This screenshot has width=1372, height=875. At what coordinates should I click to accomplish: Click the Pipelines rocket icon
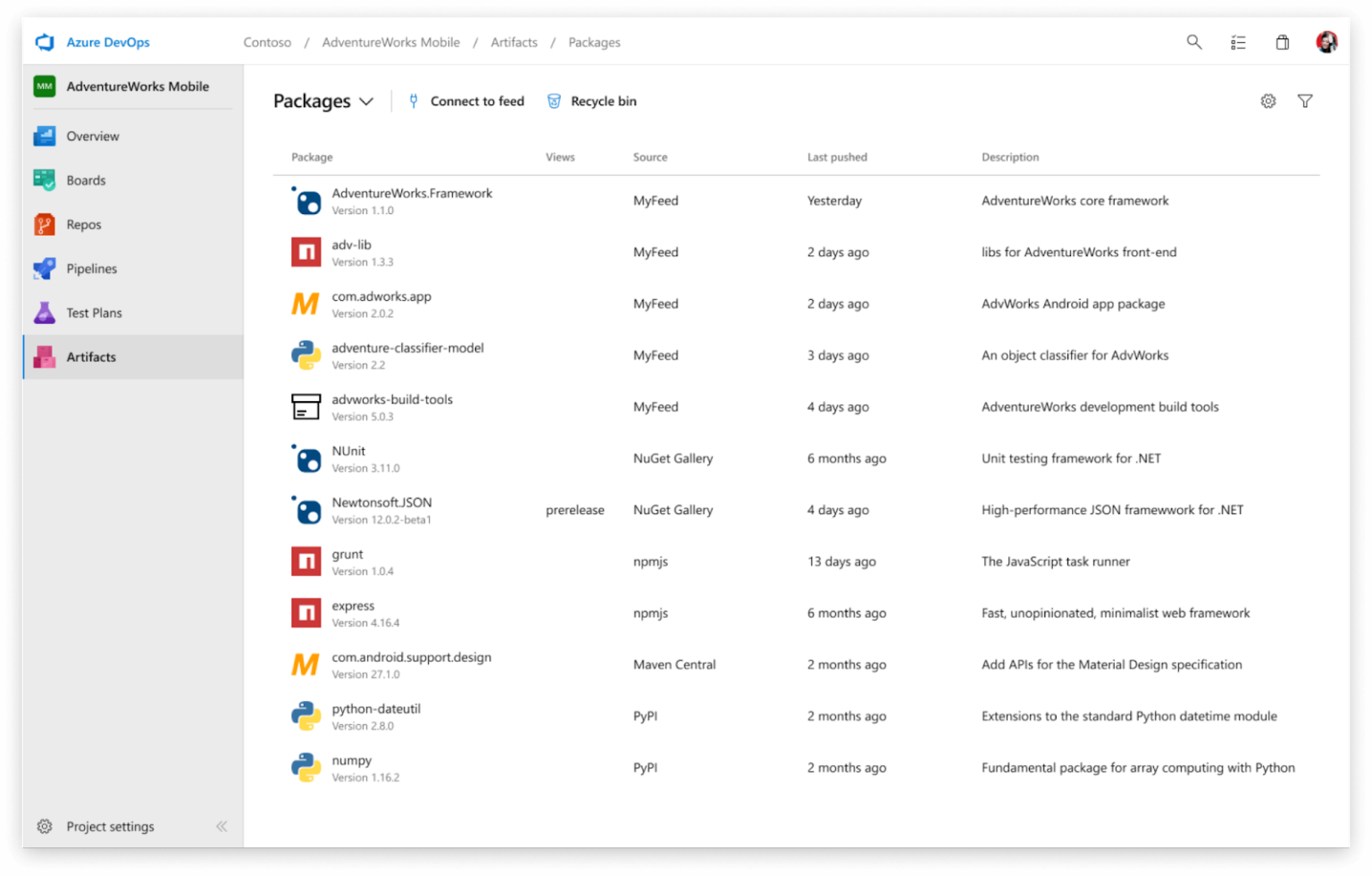pyautogui.click(x=43, y=268)
